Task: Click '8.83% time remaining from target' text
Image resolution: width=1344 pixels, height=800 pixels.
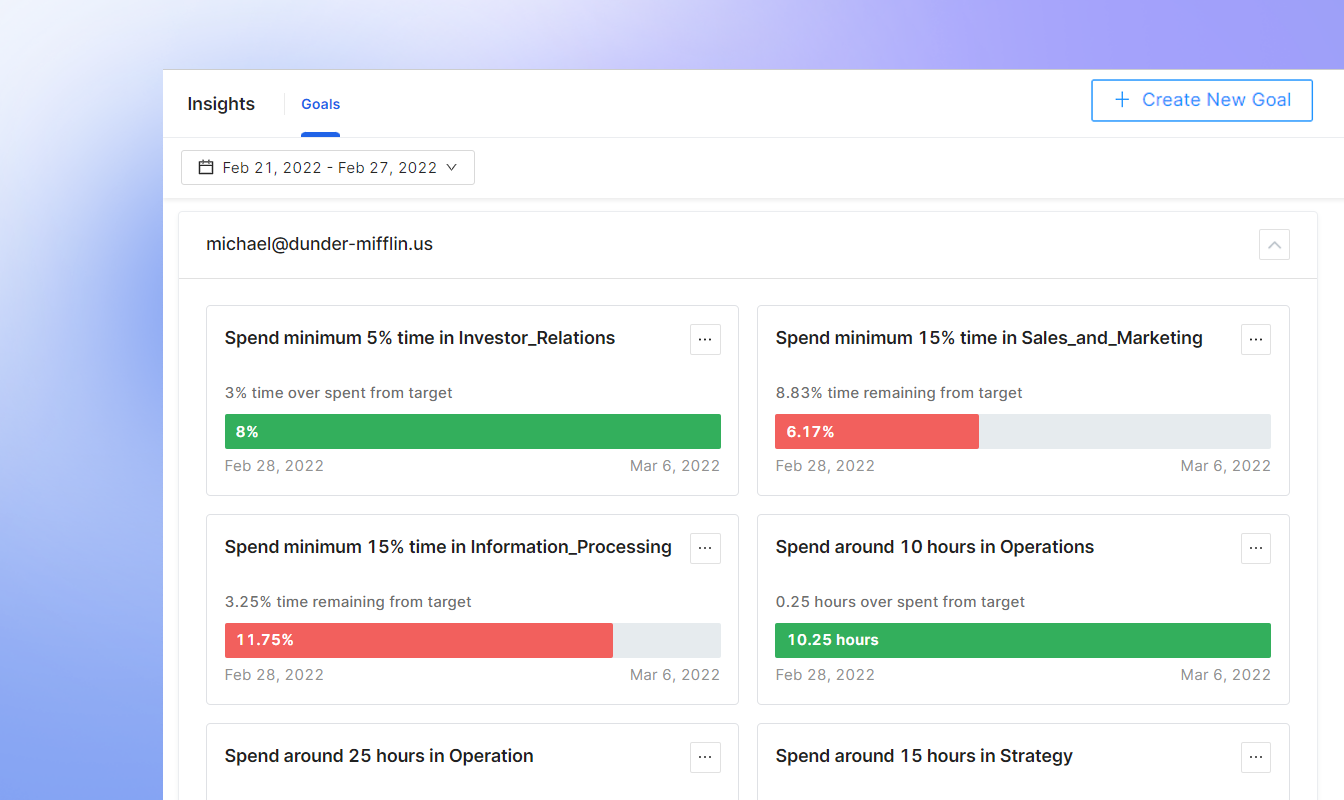Action: click(x=899, y=393)
